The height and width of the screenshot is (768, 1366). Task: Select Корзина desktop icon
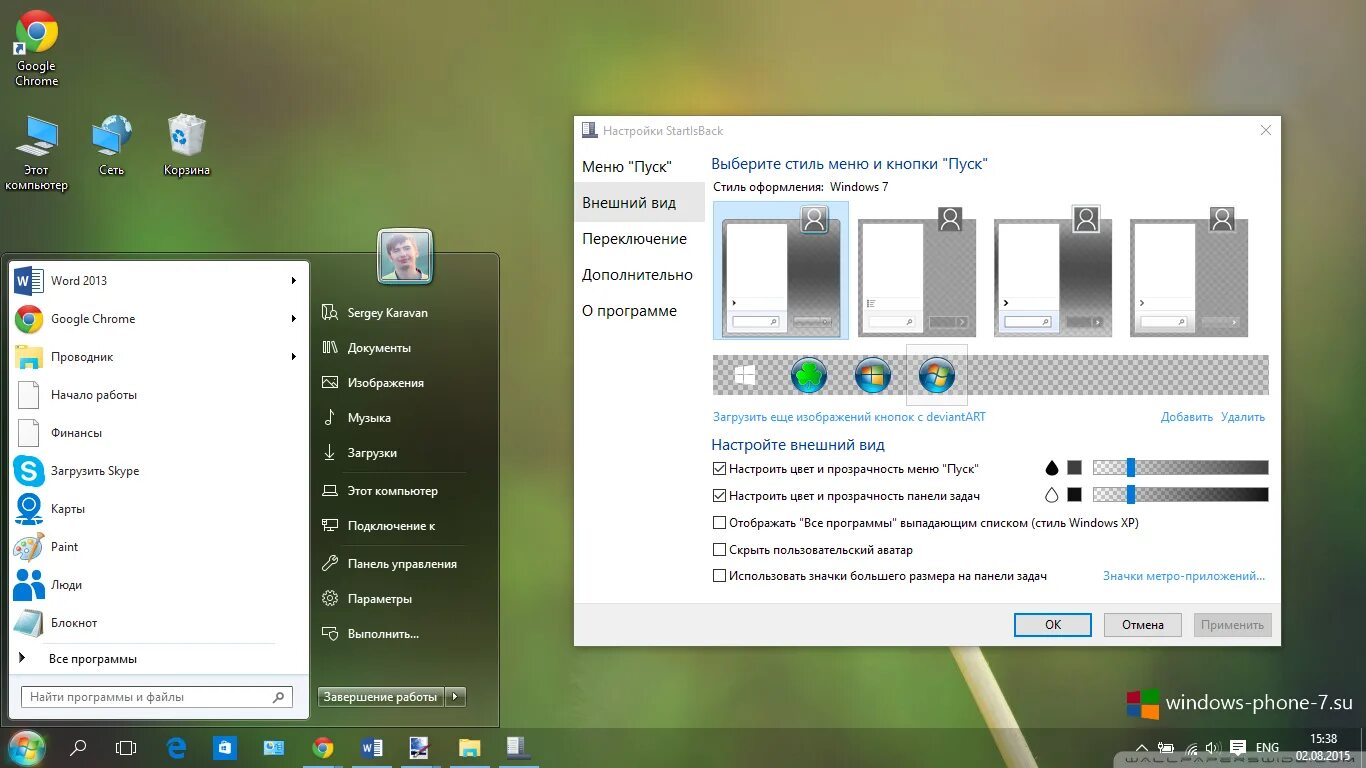(187, 145)
